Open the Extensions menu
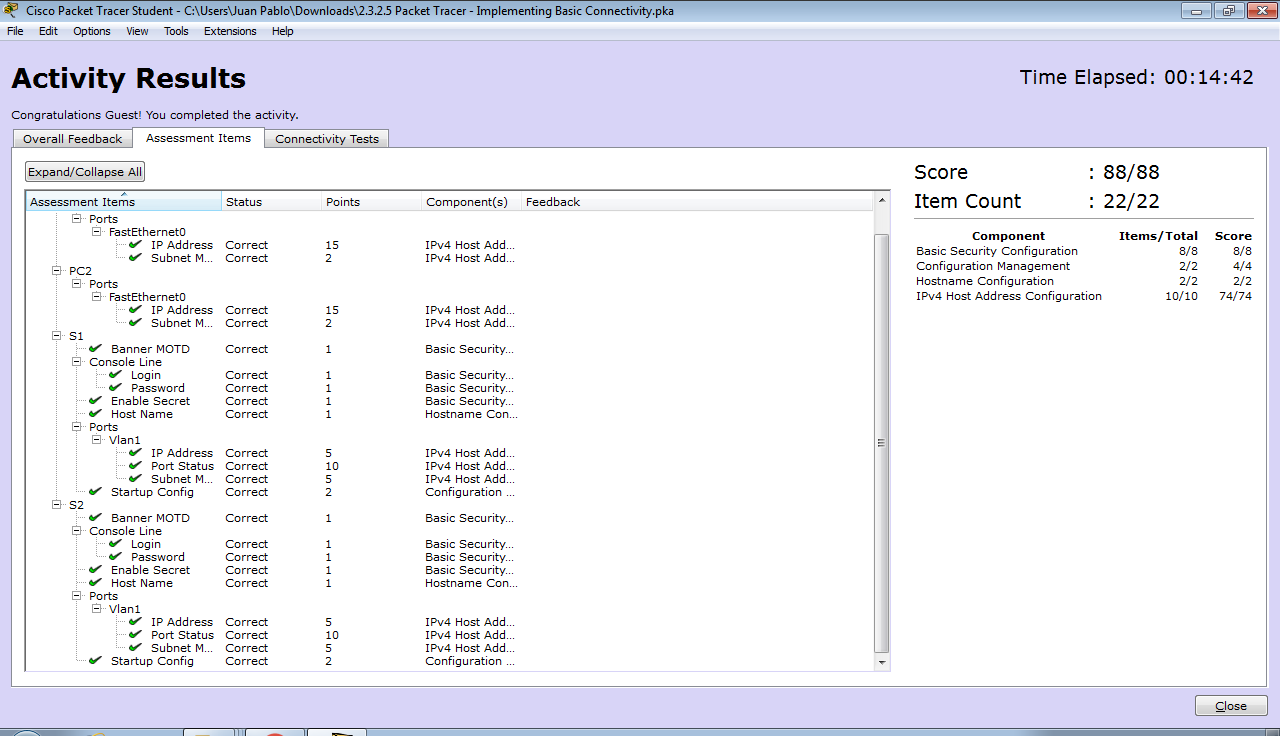1280x736 pixels. tap(229, 31)
